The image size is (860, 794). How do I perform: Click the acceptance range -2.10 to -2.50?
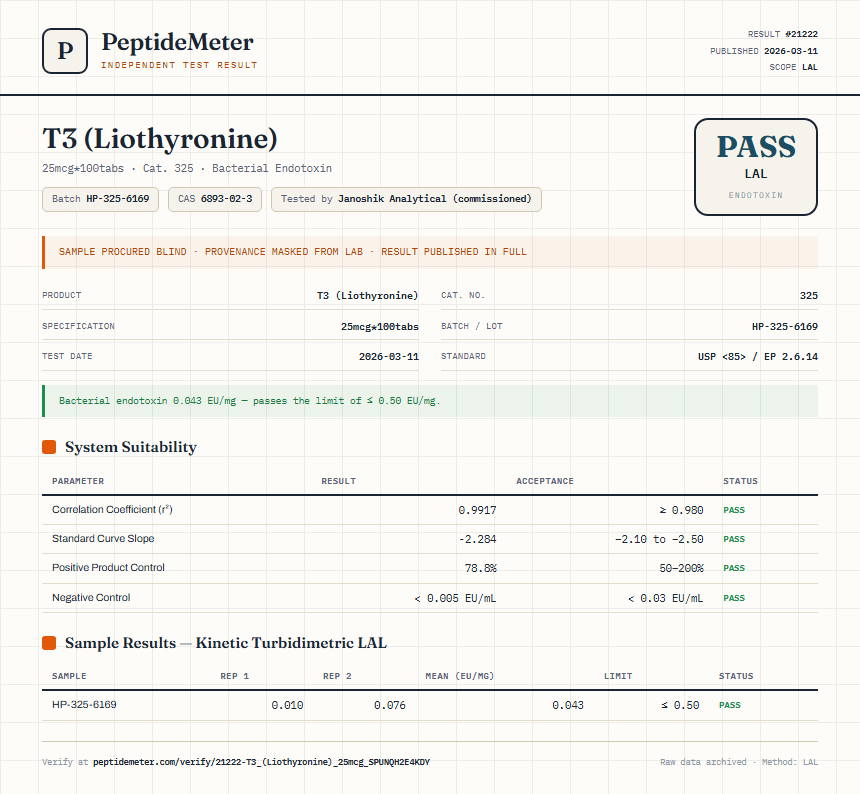click(659, 540)
